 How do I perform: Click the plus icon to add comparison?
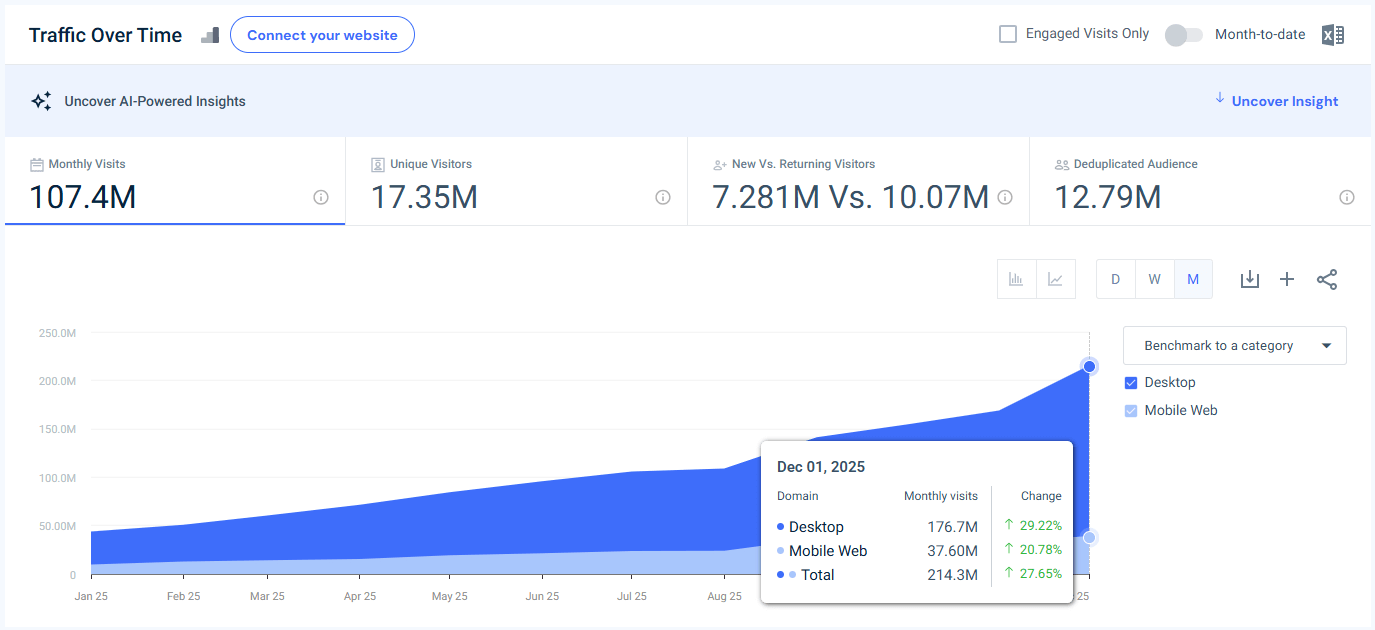[1287, 279]
